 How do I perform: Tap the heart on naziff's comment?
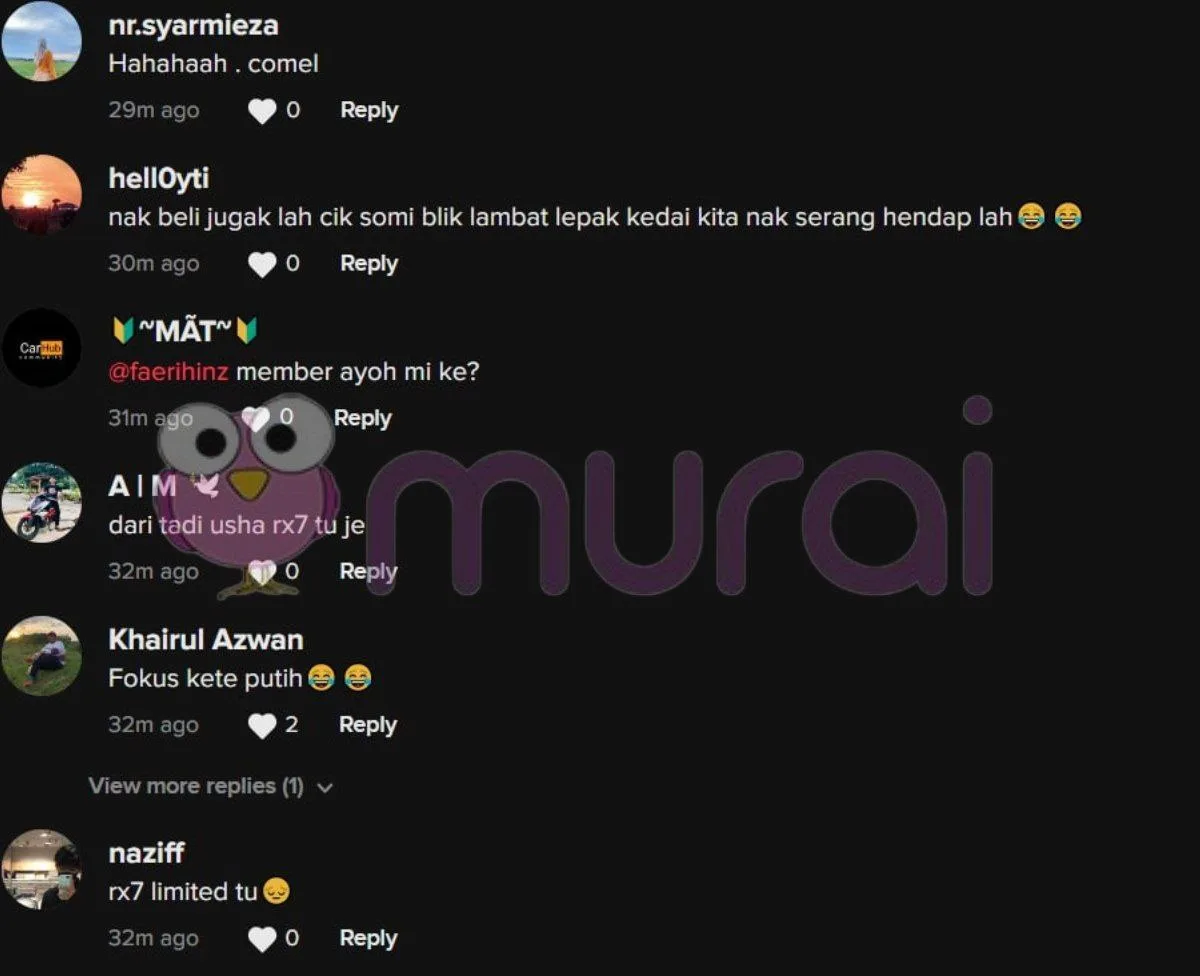tap(262, 939)
